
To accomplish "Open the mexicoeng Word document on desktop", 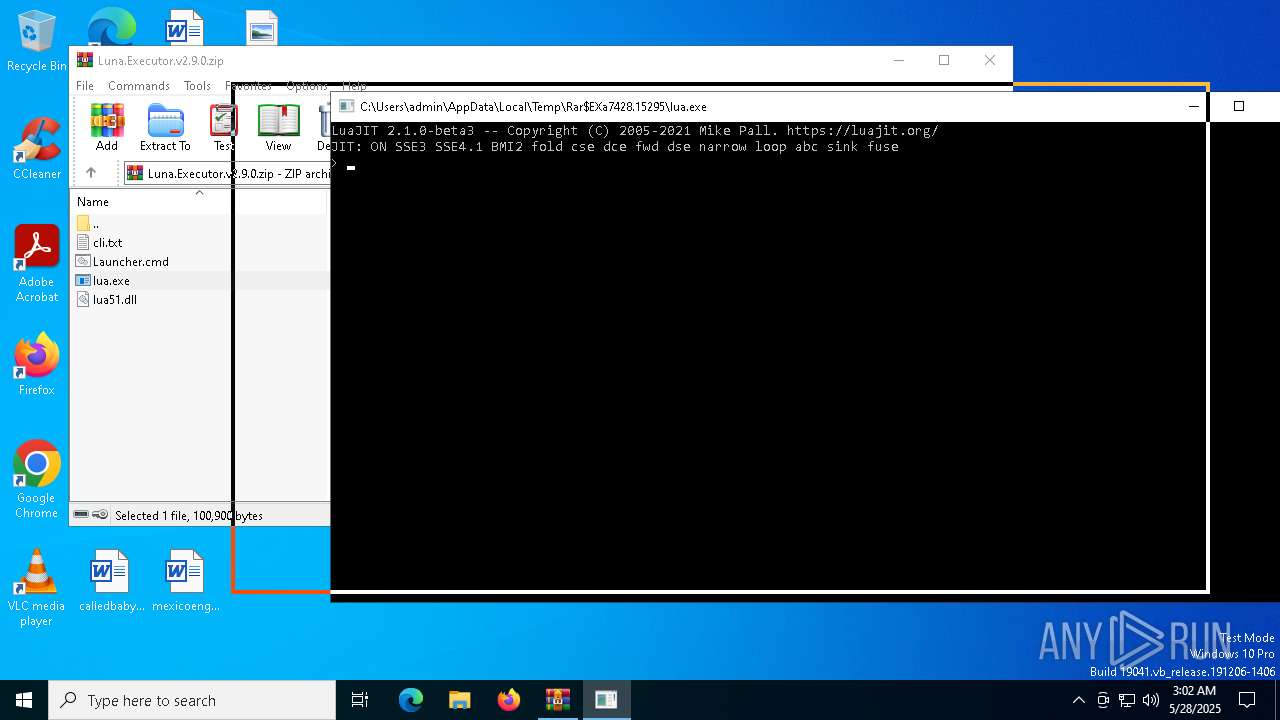I will pos(186,580).
